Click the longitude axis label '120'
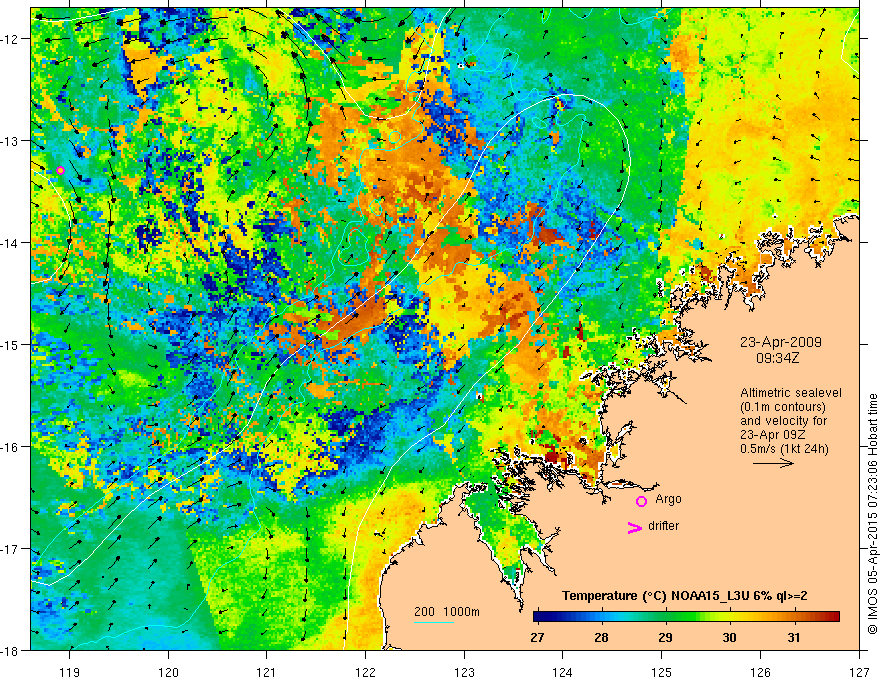The image size is (880, 680). click(x=168, y=672)
